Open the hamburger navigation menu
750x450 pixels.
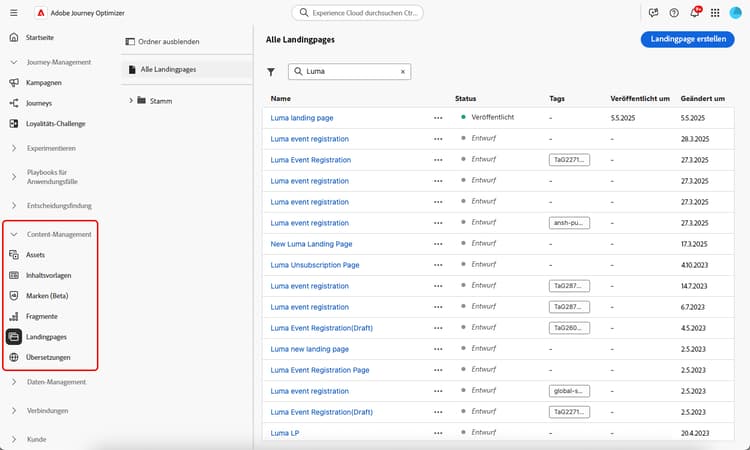(x=13, y=13)
